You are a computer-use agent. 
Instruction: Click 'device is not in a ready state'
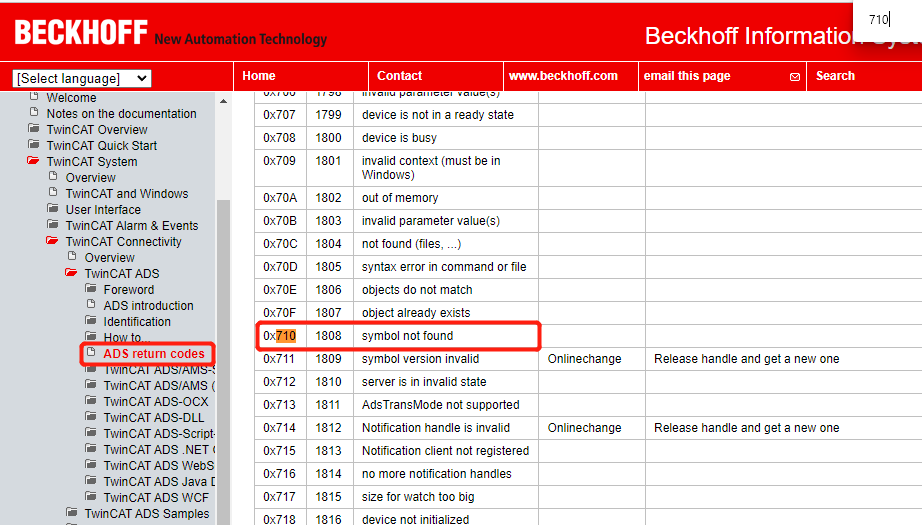pos(437,115)
